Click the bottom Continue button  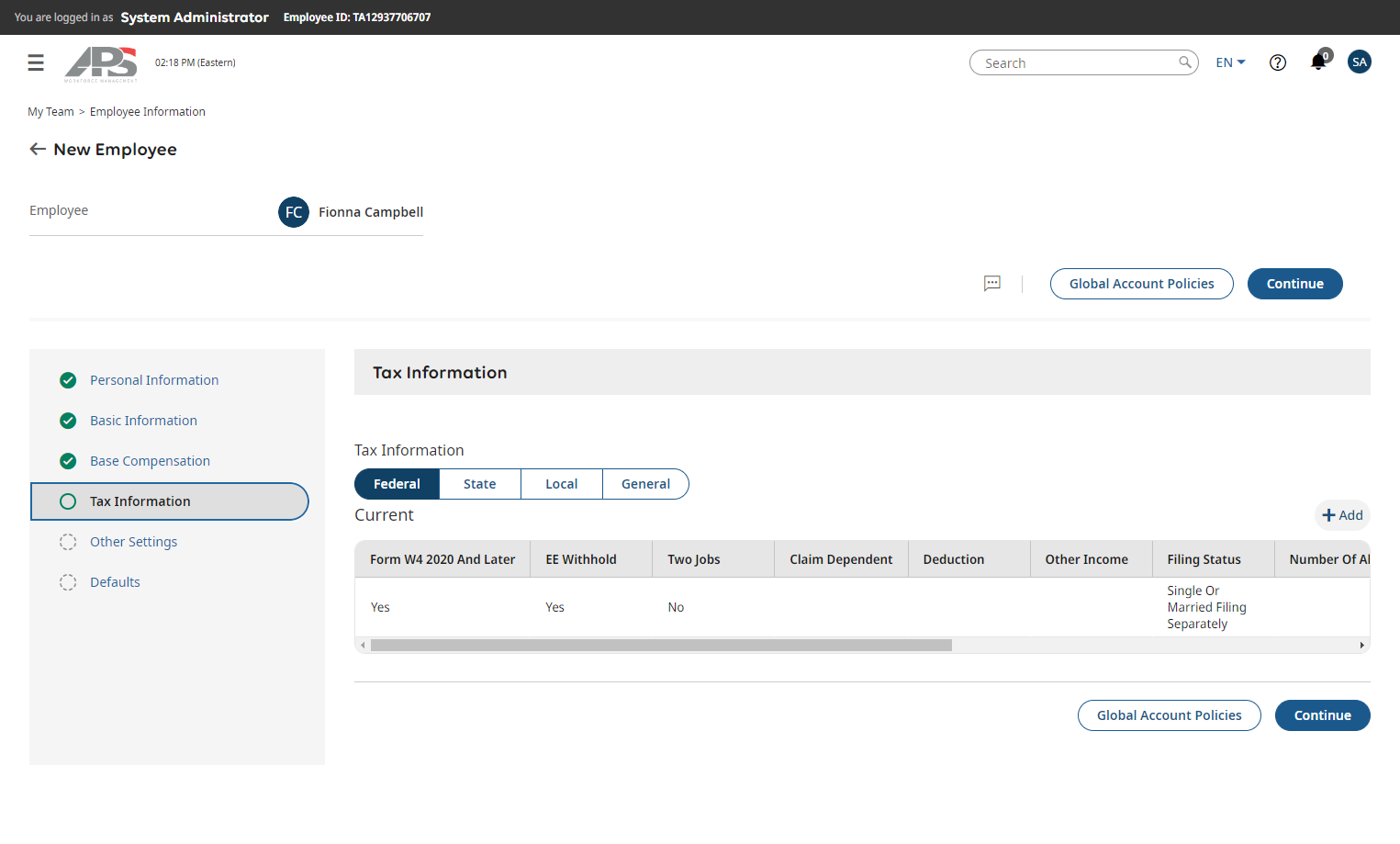[x=1323, y=715]
